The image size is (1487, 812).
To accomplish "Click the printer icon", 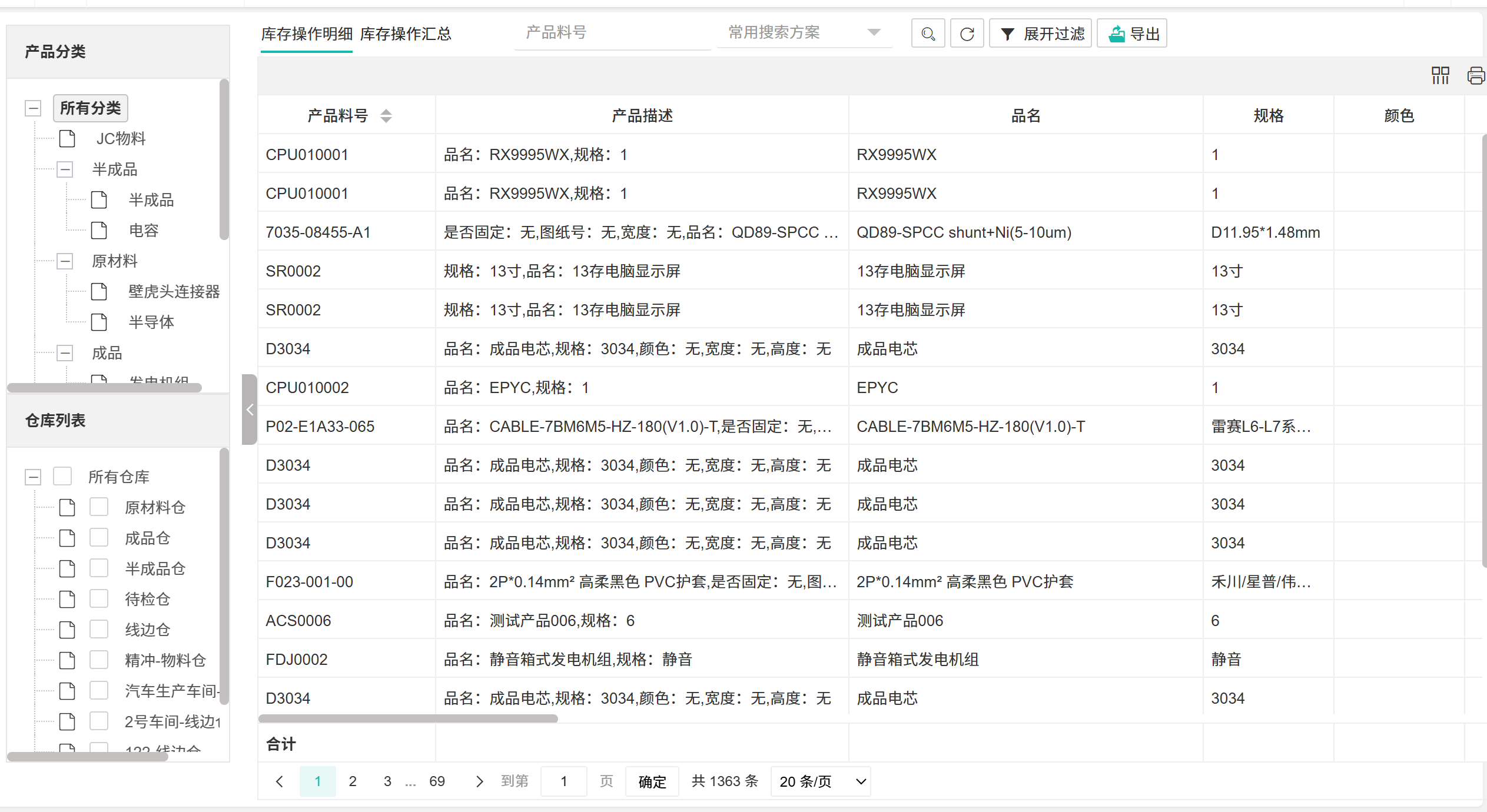I will [1475, 75].
